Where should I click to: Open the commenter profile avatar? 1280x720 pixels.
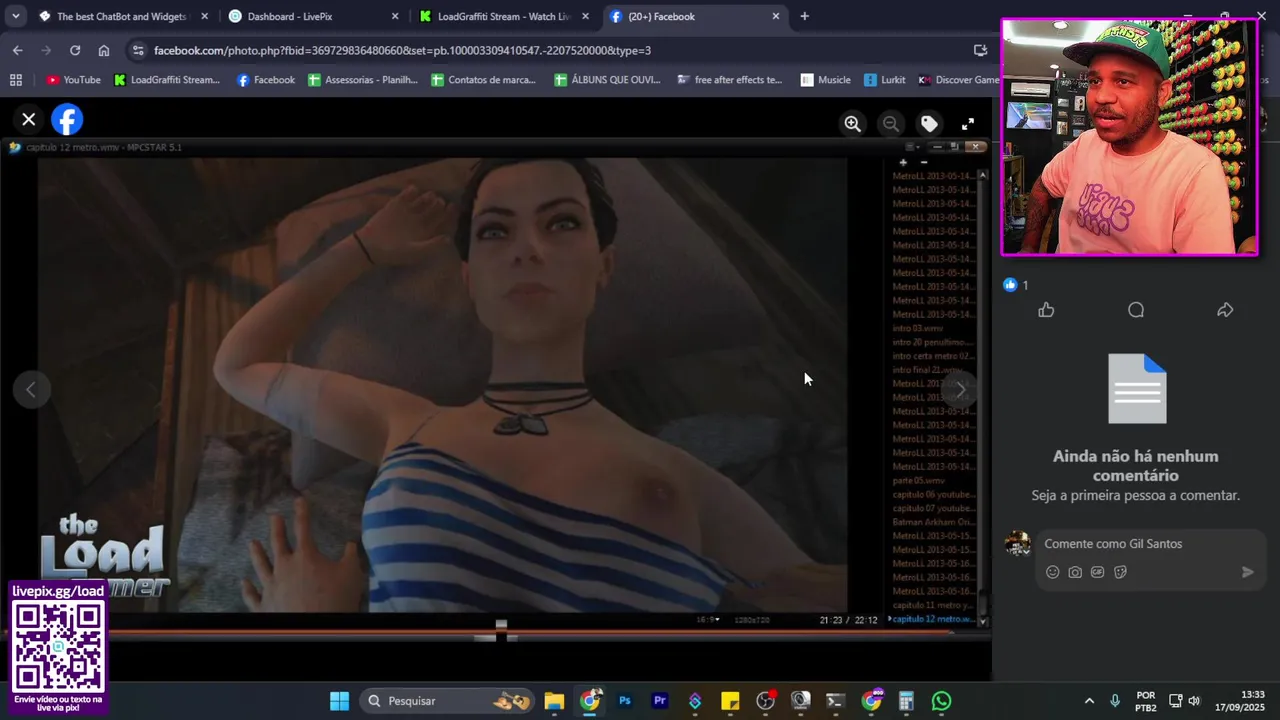1018,543
